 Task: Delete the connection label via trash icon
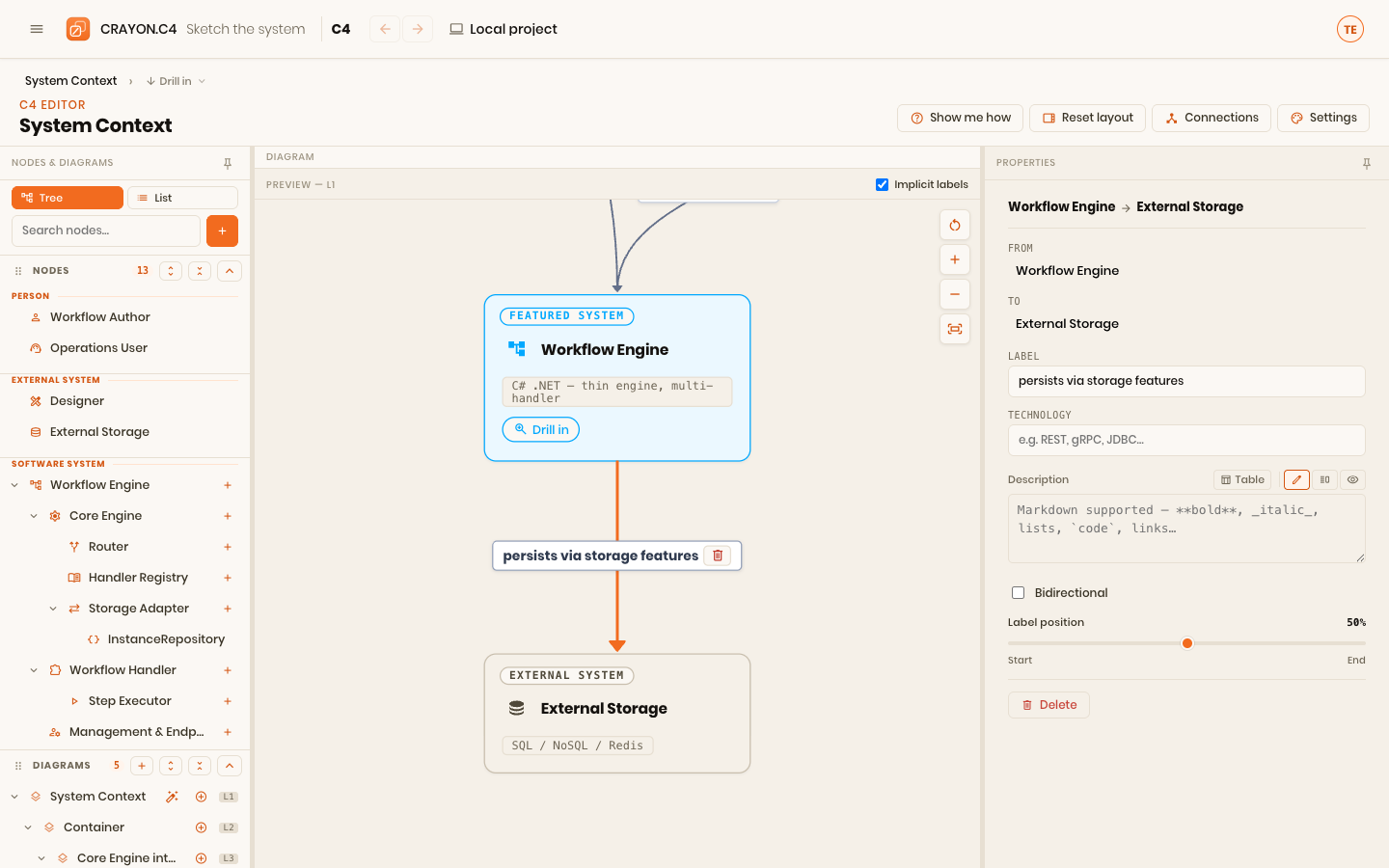(718, 556)
